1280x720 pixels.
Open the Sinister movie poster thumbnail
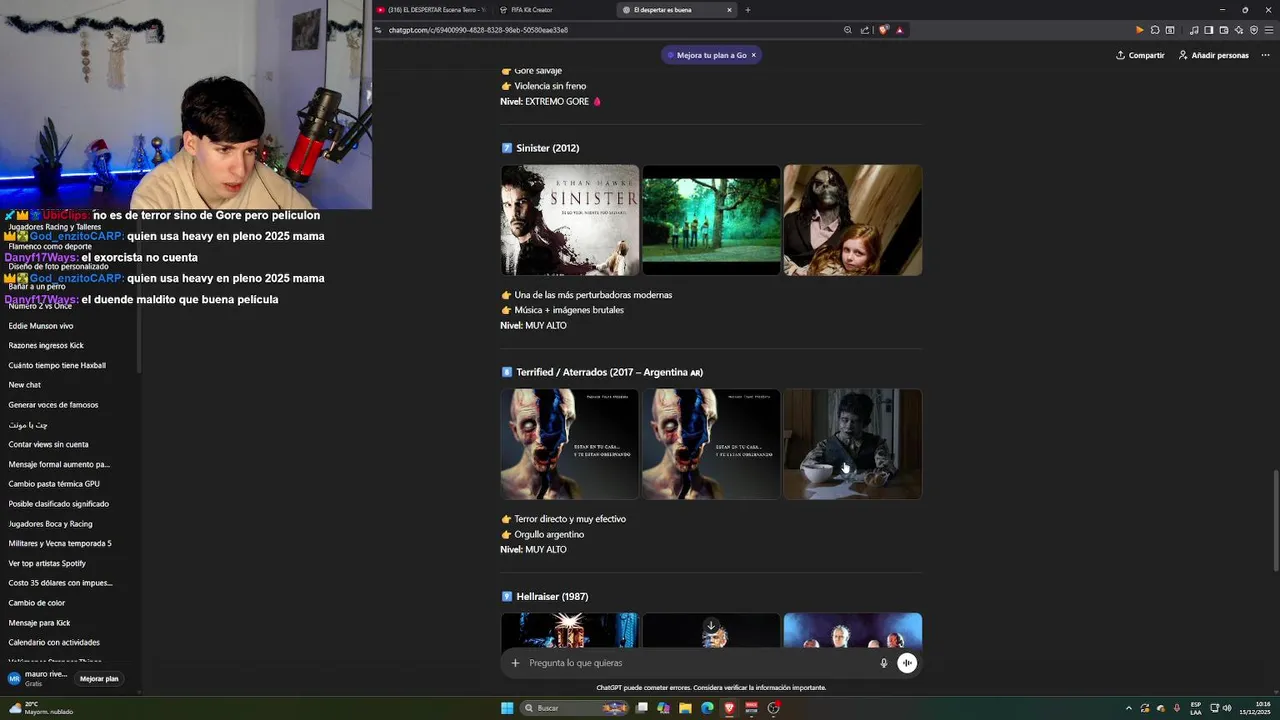570,220
